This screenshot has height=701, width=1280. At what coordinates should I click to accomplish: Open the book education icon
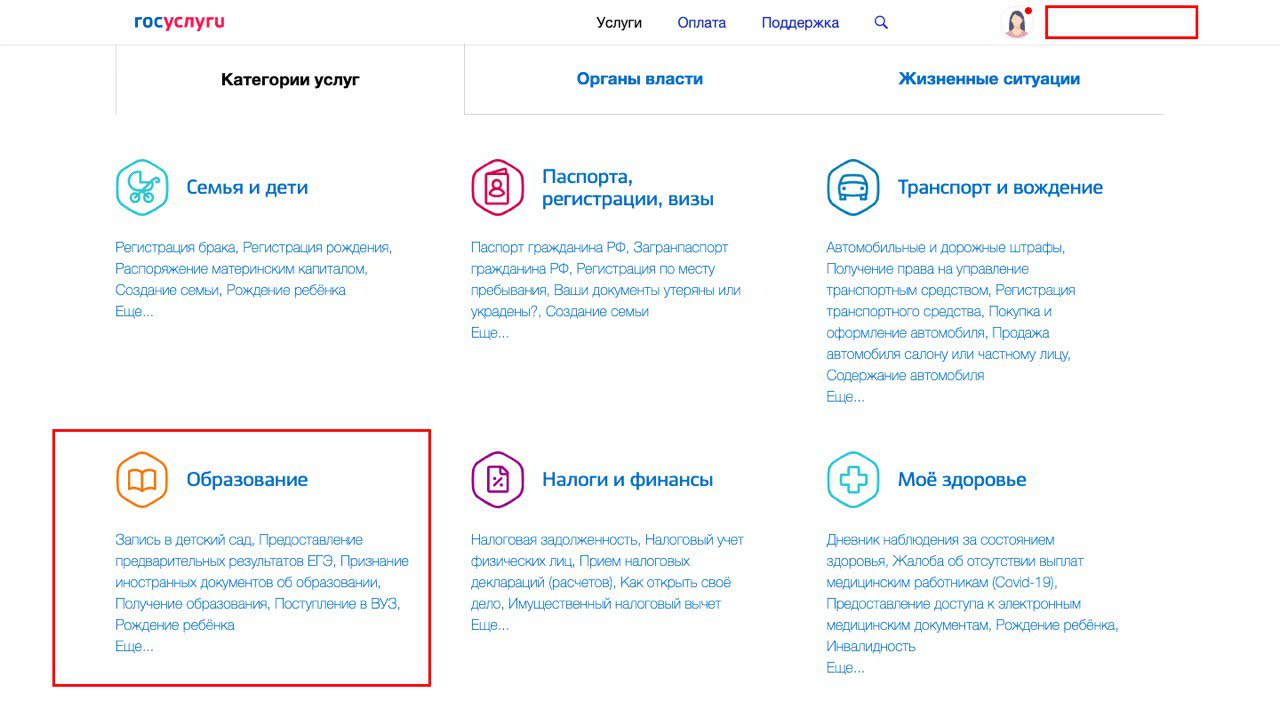pyautogui.click(x=142, y=480)
